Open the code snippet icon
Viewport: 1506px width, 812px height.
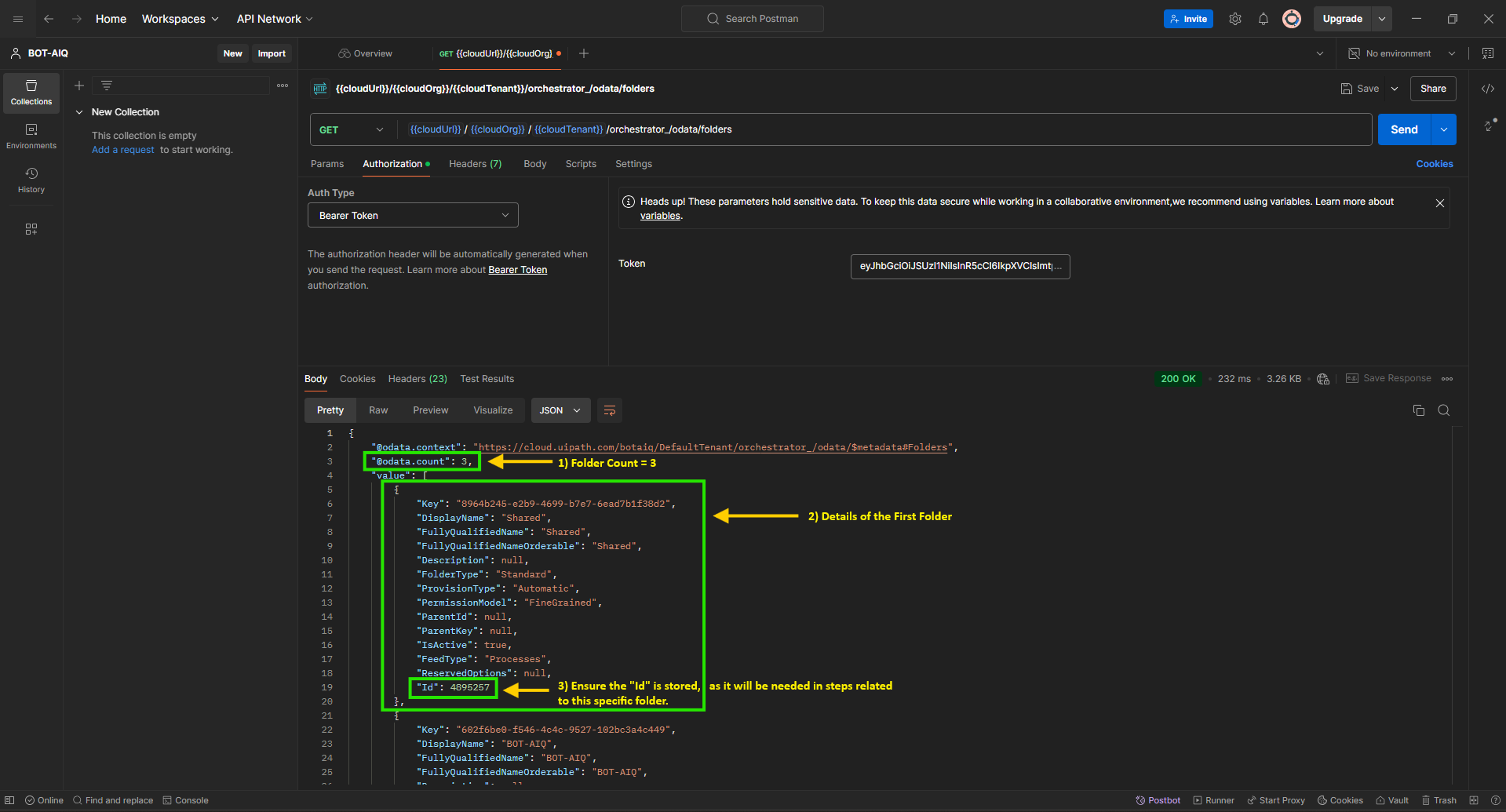tap(1488, 89)
